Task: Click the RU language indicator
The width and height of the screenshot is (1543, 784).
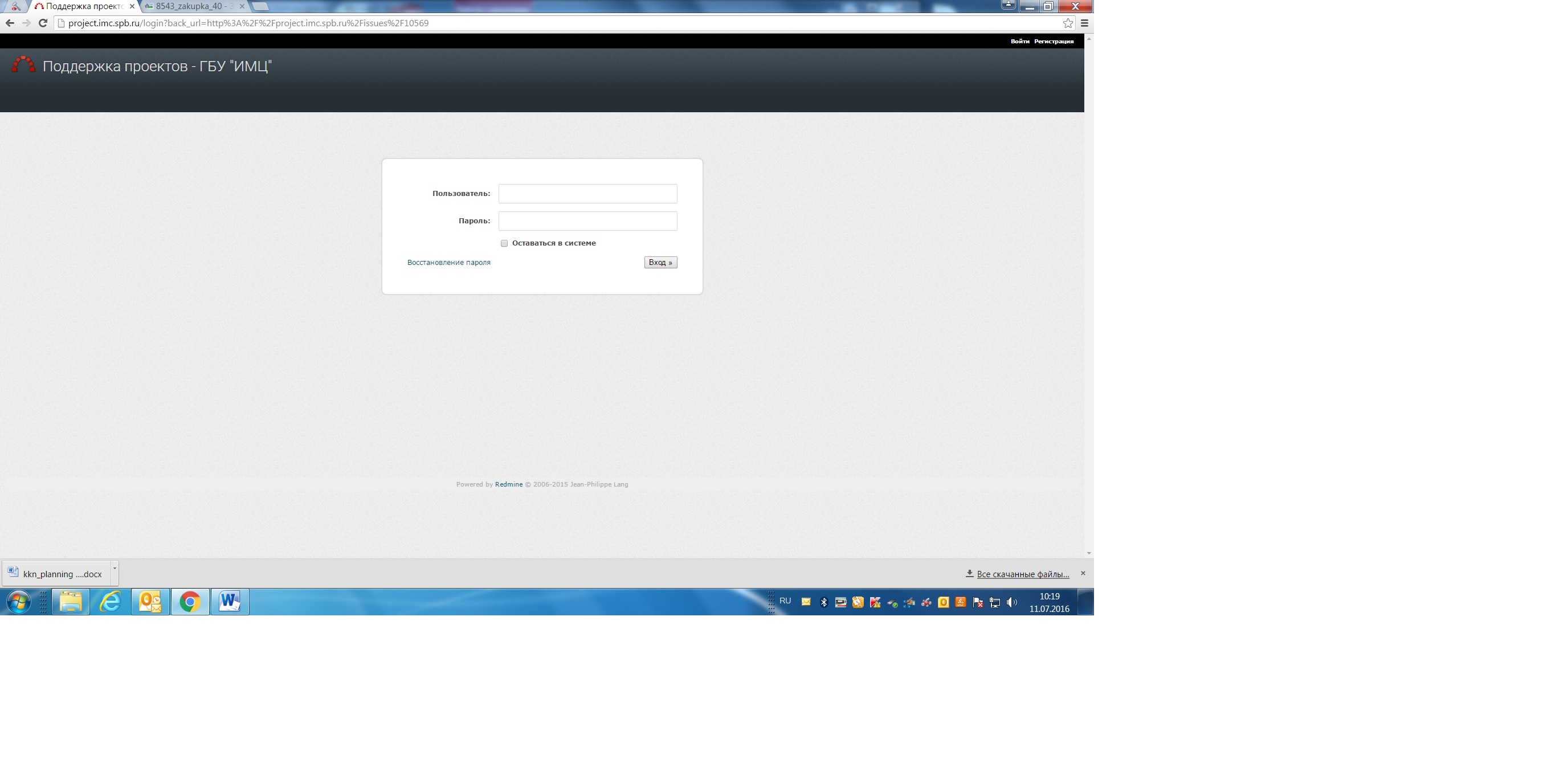Action: coord(785,601)
